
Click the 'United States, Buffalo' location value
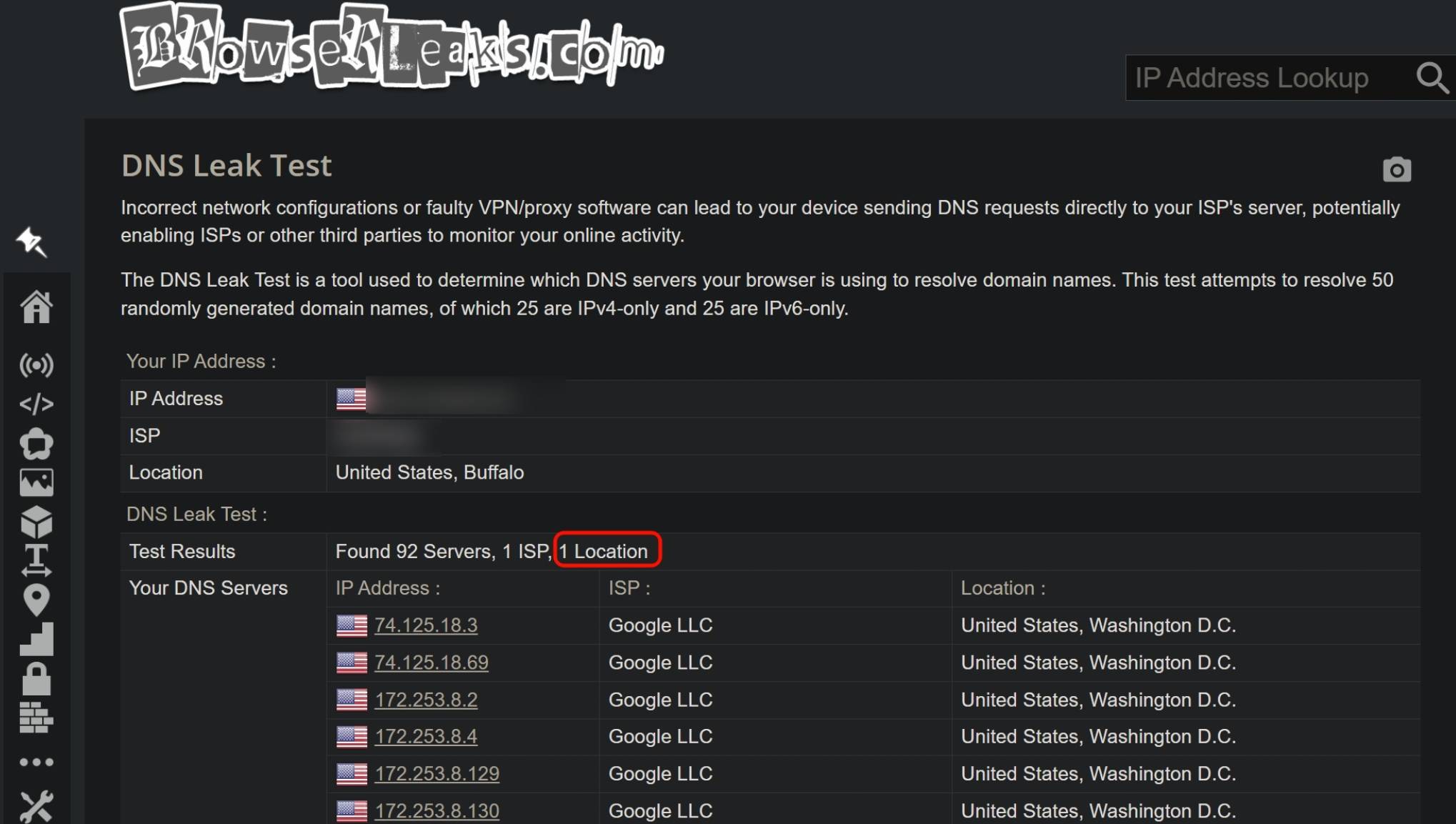pos(430,472)
